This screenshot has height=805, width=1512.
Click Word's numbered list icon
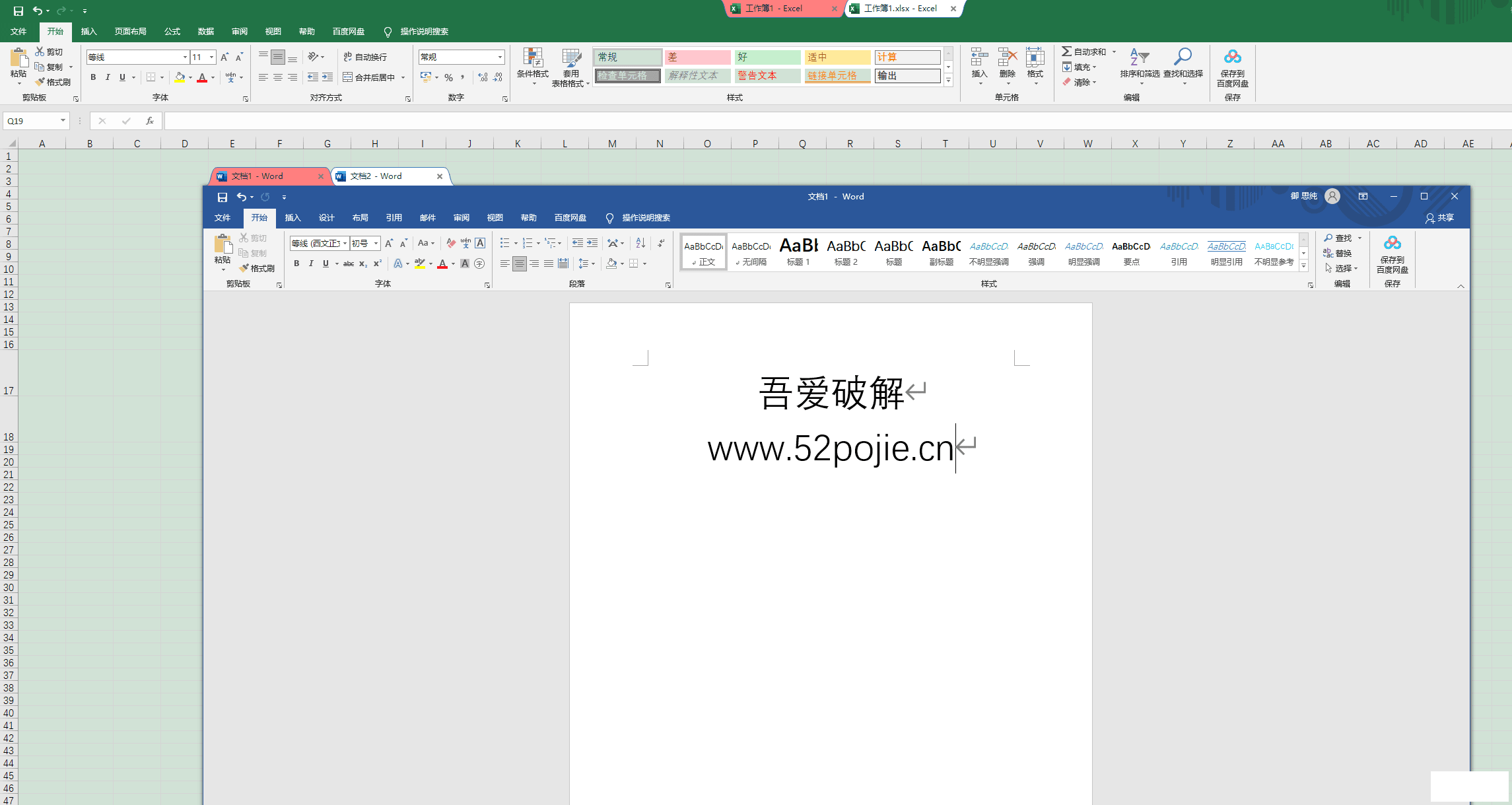click(x=527, y=243)
